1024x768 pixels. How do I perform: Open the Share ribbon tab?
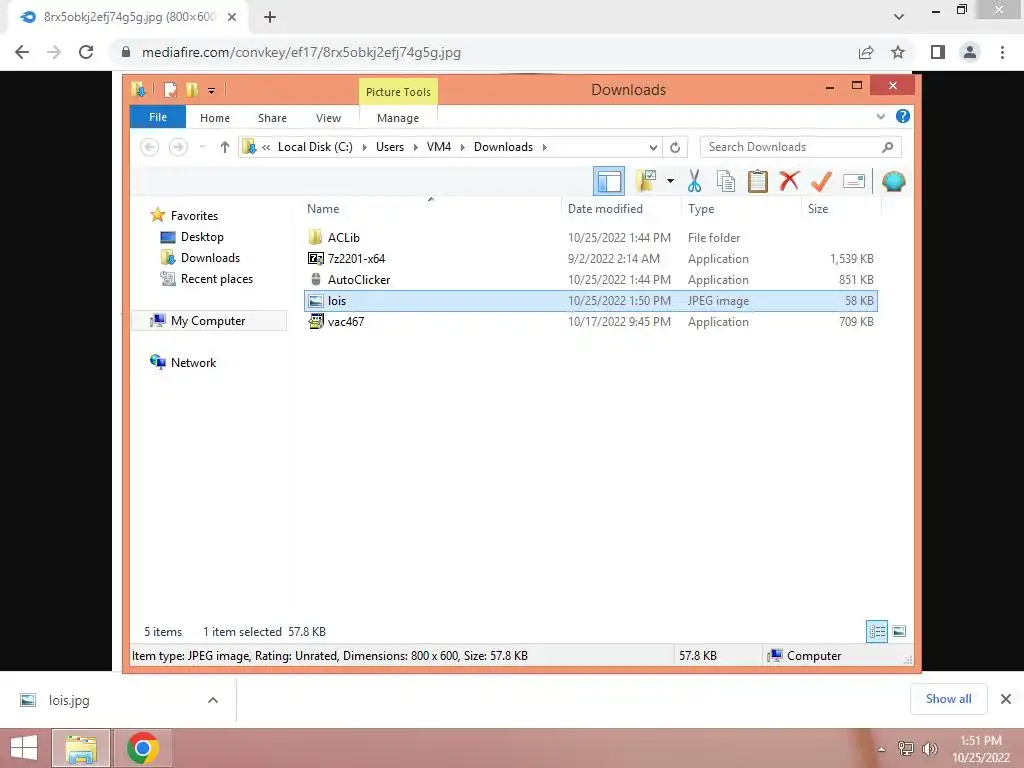pos(272,118)
